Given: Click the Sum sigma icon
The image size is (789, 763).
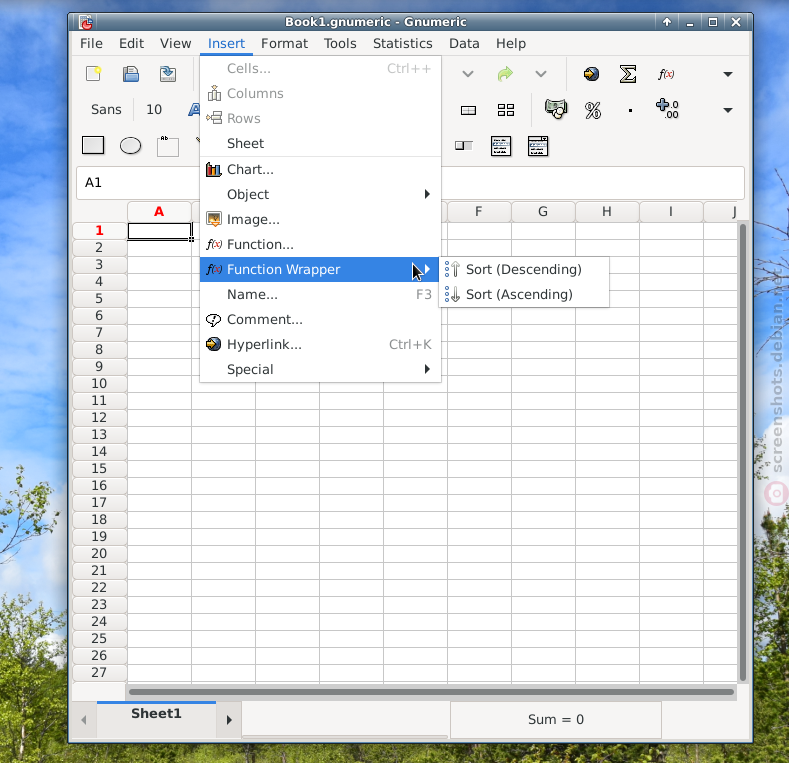Looking at the screenshot, I should (628, 74).
